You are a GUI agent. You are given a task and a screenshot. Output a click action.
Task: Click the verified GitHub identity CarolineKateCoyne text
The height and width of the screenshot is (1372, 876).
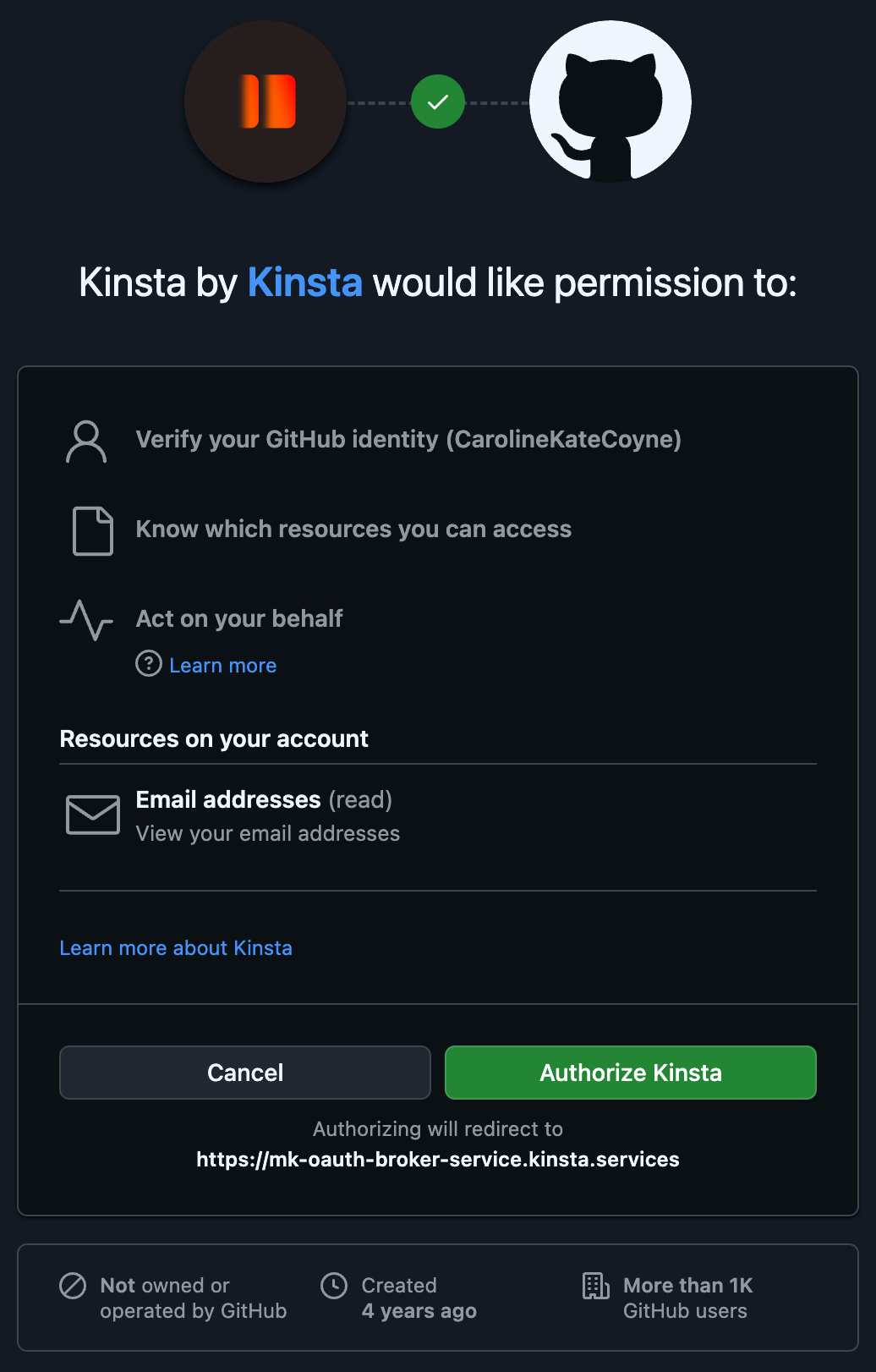coord(408,439)
